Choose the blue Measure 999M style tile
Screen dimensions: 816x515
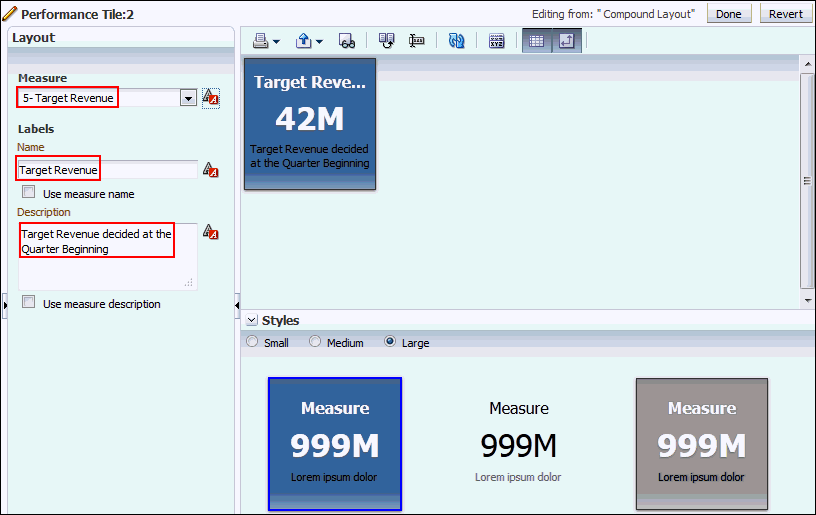tap(335, 444)
